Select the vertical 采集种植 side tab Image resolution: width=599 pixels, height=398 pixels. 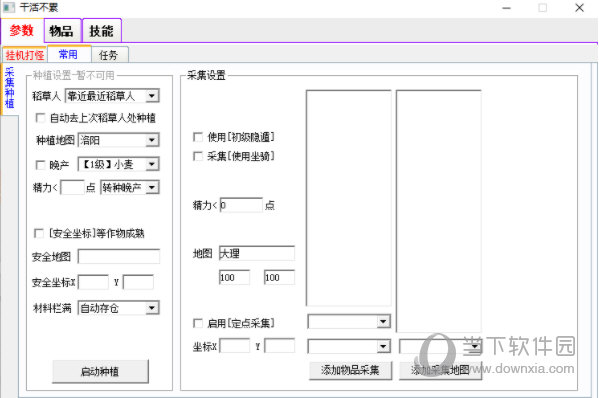pyautogui.click(x=9, y=88)
